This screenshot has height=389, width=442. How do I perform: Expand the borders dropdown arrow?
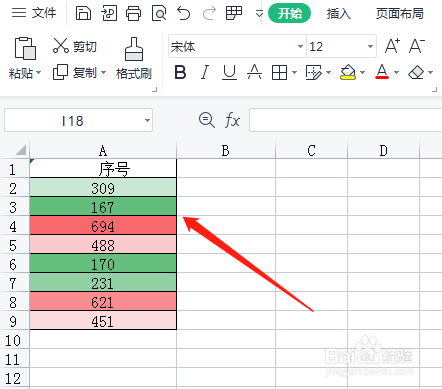(x=294, y=72)
